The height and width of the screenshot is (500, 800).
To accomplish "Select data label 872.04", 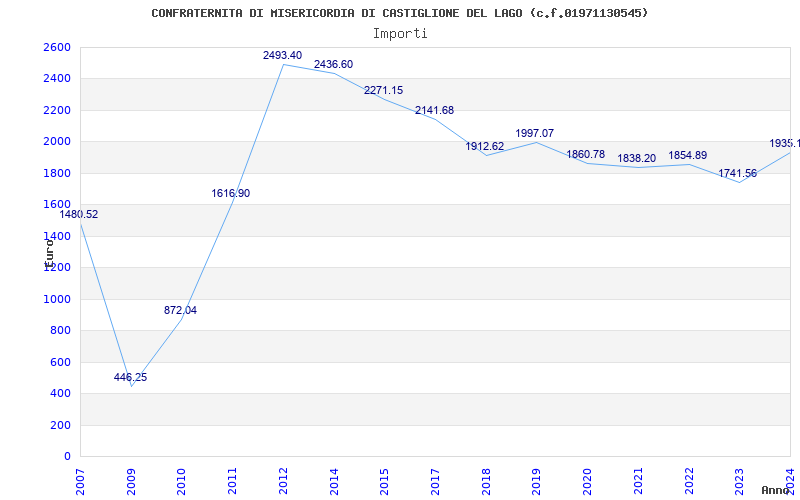I will point(180,310).
